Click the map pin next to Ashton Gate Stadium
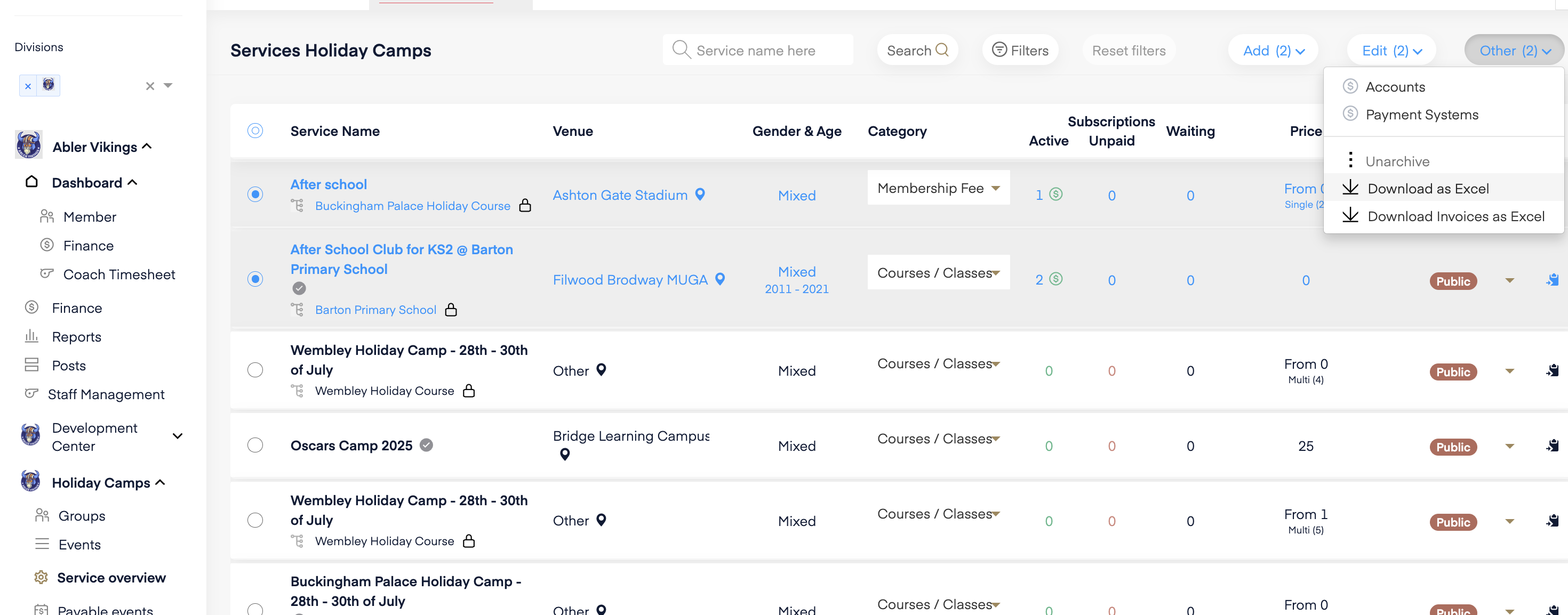 tap(700, 194)
